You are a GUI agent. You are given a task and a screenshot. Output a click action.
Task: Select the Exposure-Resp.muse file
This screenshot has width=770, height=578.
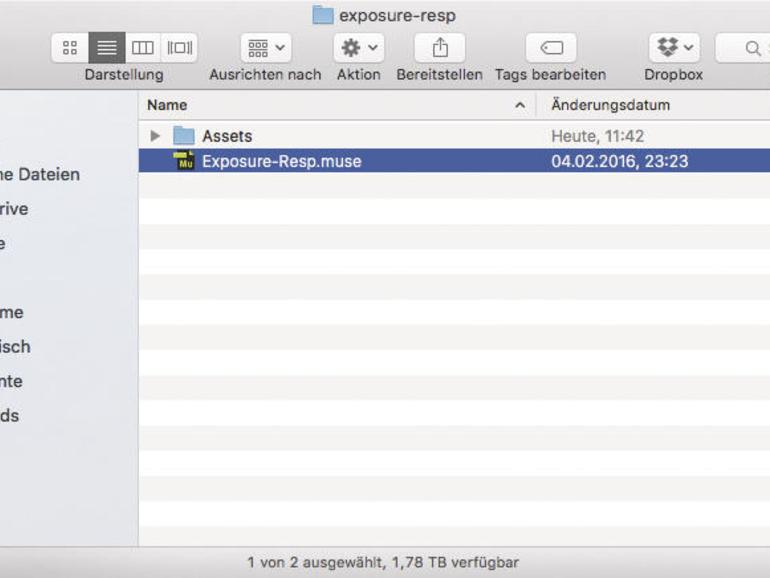pyautogui.click(x=454, y=161)
